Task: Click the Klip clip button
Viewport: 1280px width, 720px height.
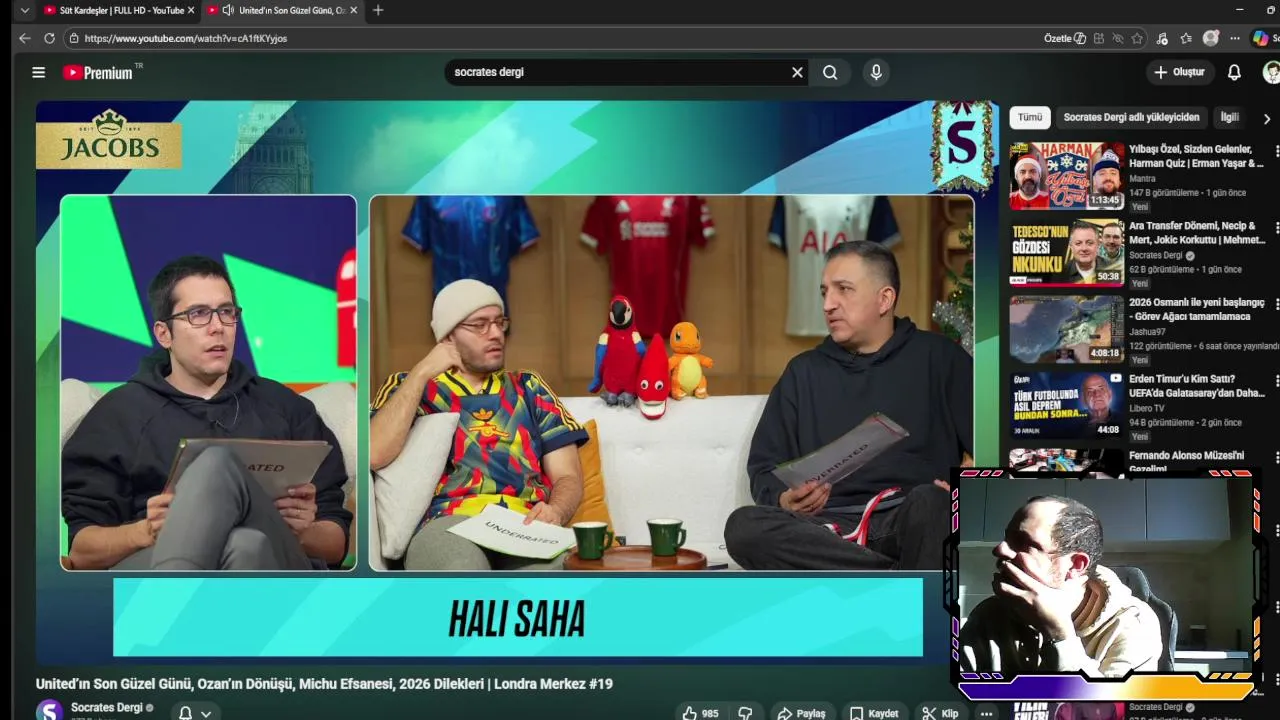Action: pyautogui.click(x=939, y=713)
